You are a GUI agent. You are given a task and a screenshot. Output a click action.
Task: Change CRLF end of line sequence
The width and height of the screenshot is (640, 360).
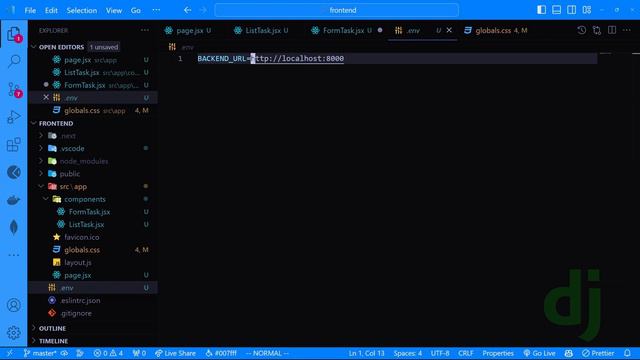pos(465,353)
